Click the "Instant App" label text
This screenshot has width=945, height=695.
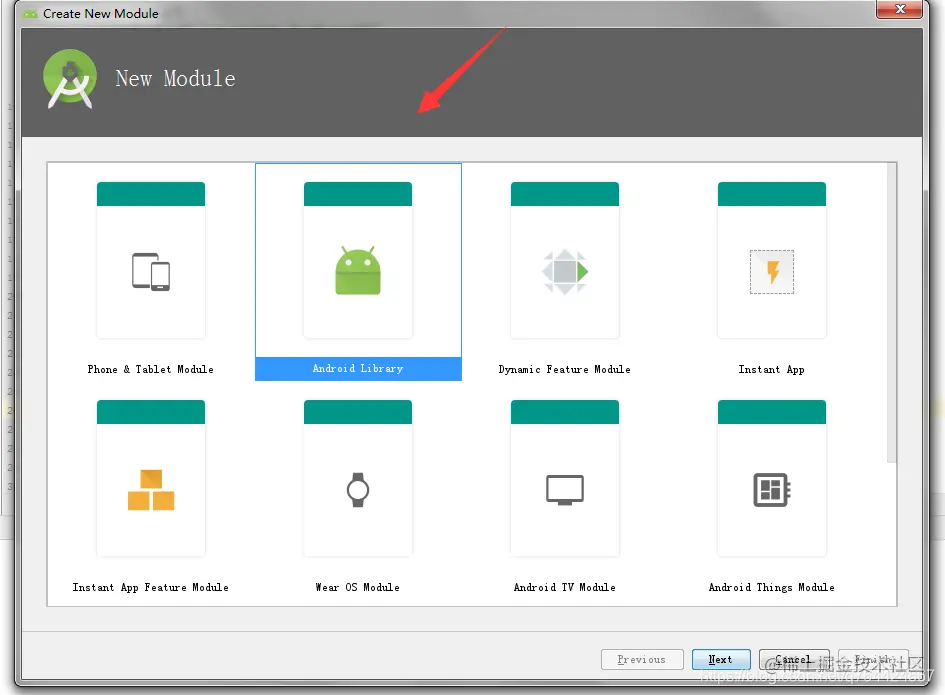click(x=771, y=369)
